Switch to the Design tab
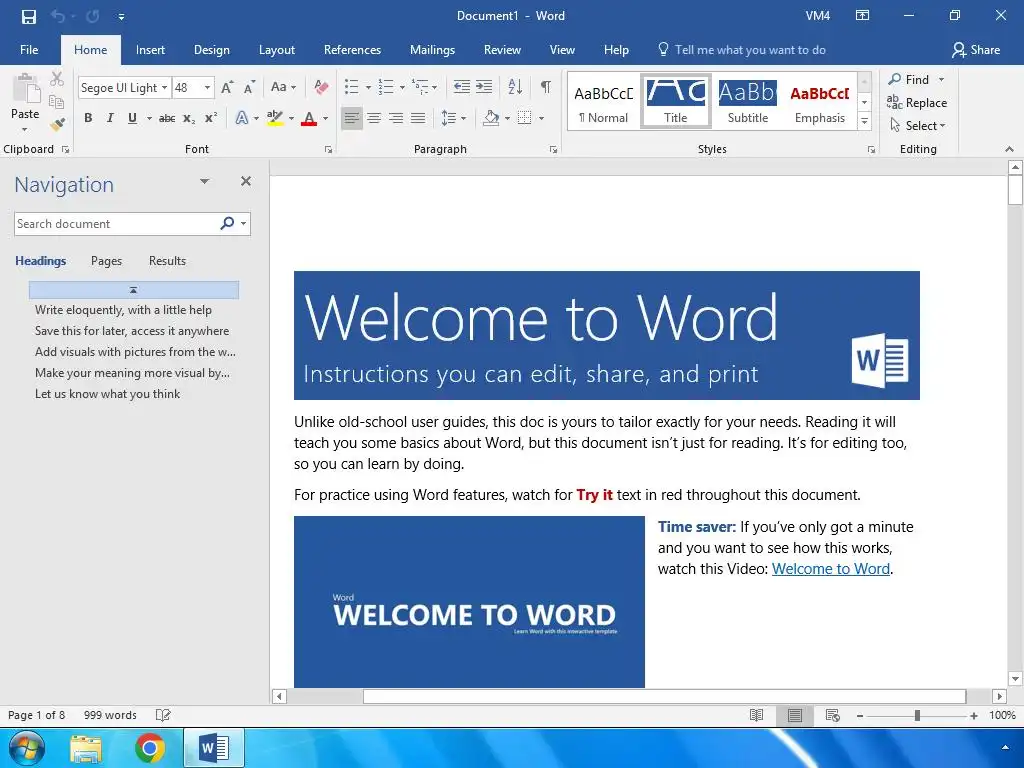 [x=212, y=50]
